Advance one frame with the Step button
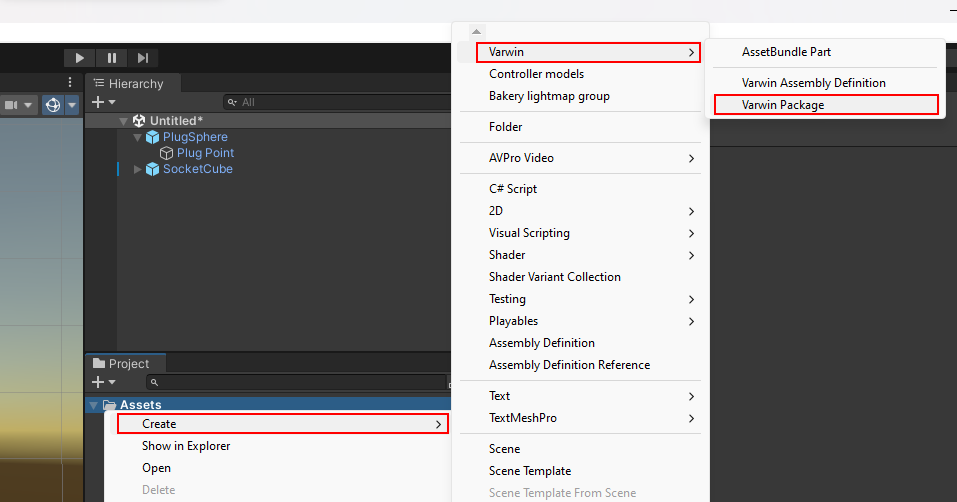The height and width of the screenshot is (502, 957). click(x=143, y=58)
